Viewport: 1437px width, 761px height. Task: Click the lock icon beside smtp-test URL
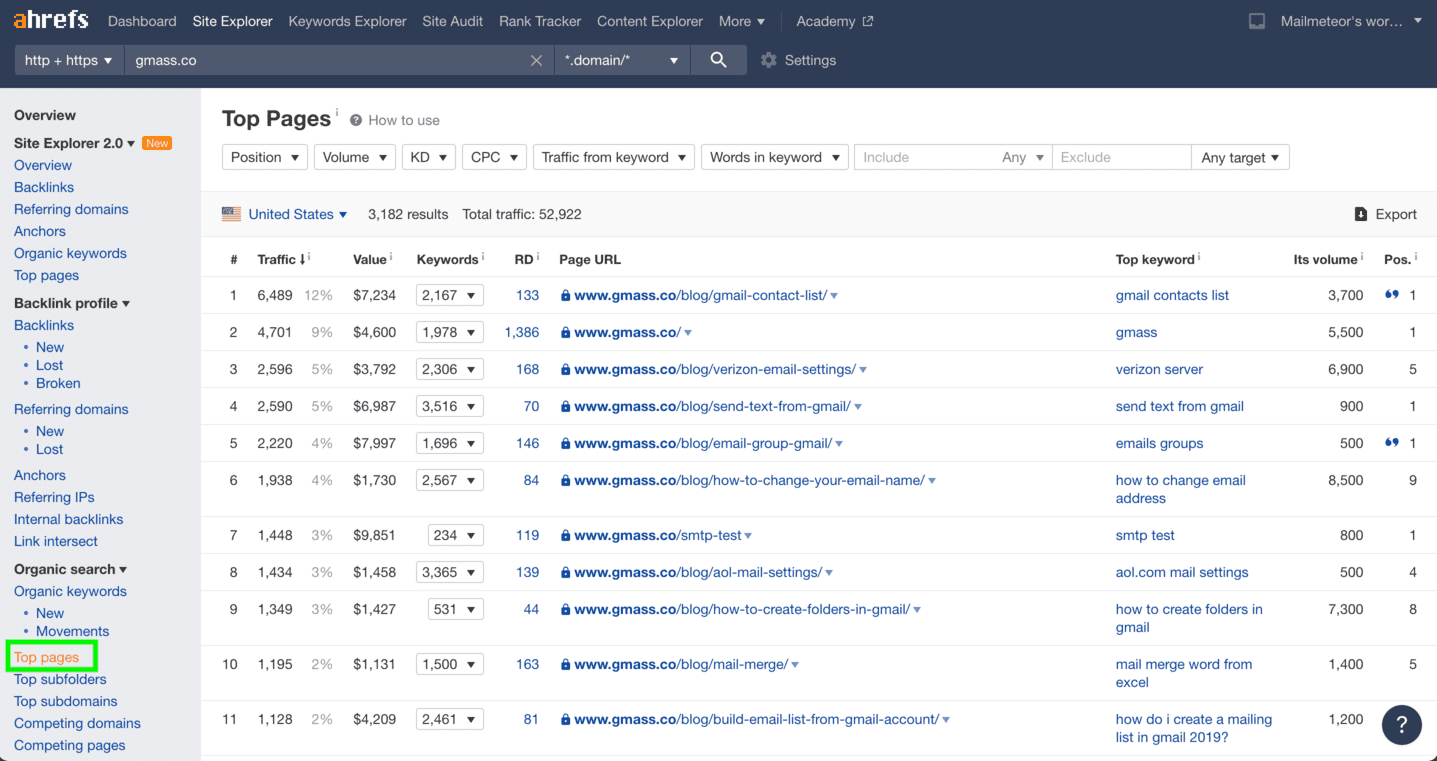(x=565, y=536)
